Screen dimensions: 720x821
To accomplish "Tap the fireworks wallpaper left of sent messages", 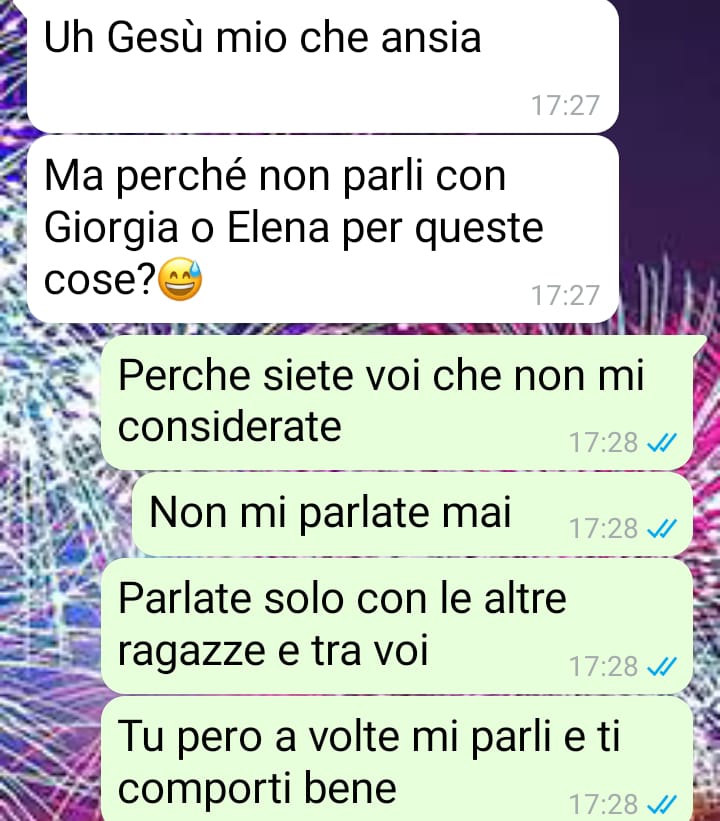I will pos(50,576).
